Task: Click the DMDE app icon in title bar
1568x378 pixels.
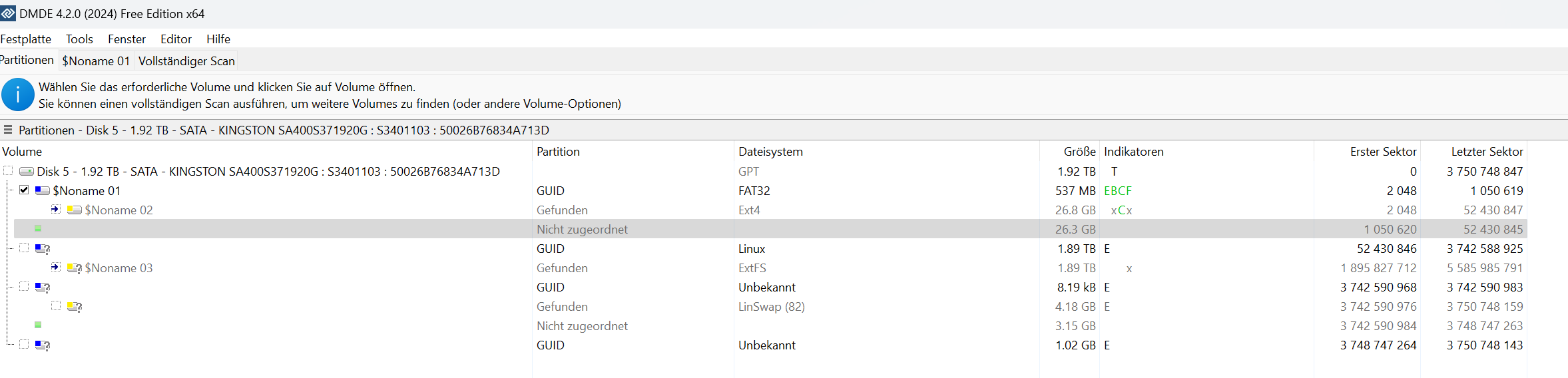Action: tap(8, 13)
